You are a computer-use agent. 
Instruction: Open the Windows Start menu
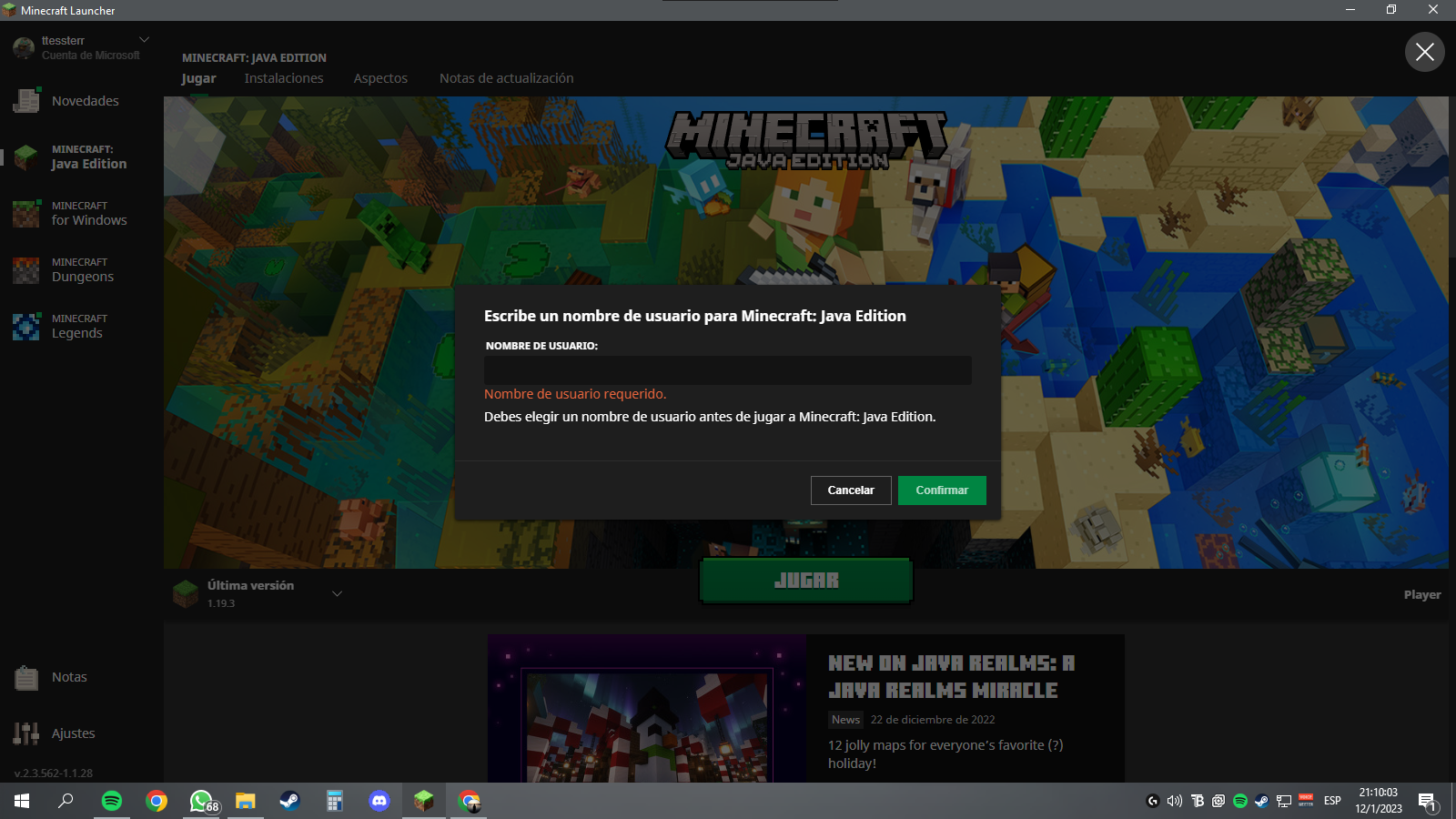22,801
